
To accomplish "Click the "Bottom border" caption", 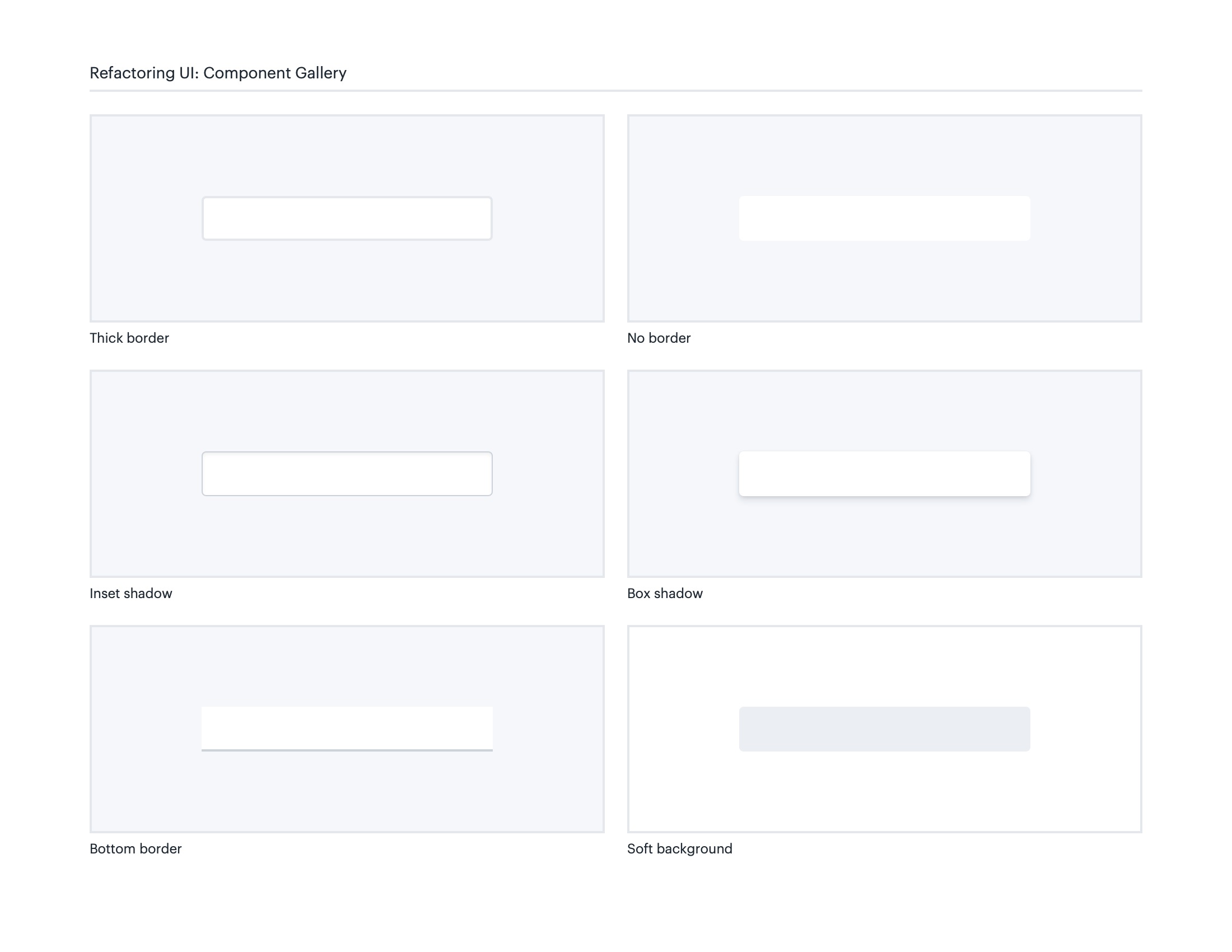I will coord(136,849).
